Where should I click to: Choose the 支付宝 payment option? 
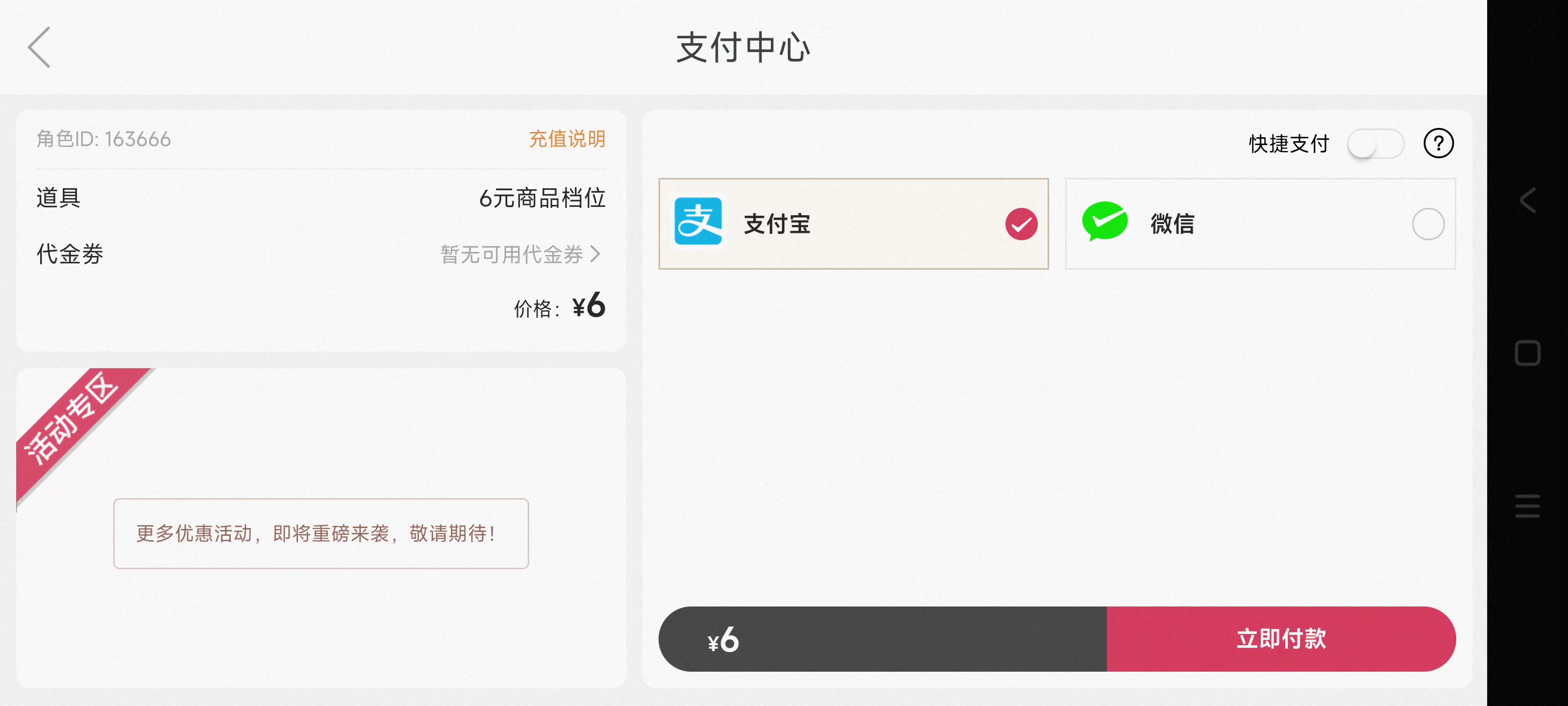coord(853,224)
